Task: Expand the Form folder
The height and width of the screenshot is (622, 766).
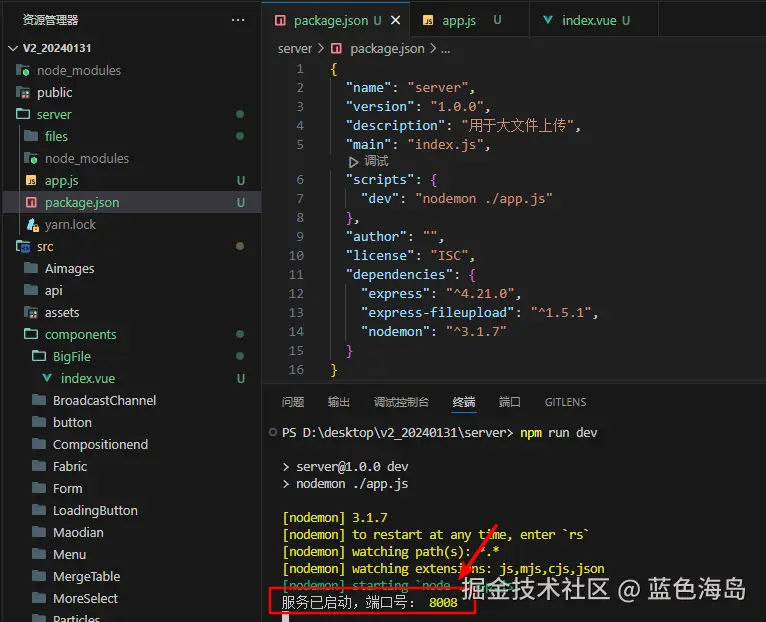Action: pos(67,488)
